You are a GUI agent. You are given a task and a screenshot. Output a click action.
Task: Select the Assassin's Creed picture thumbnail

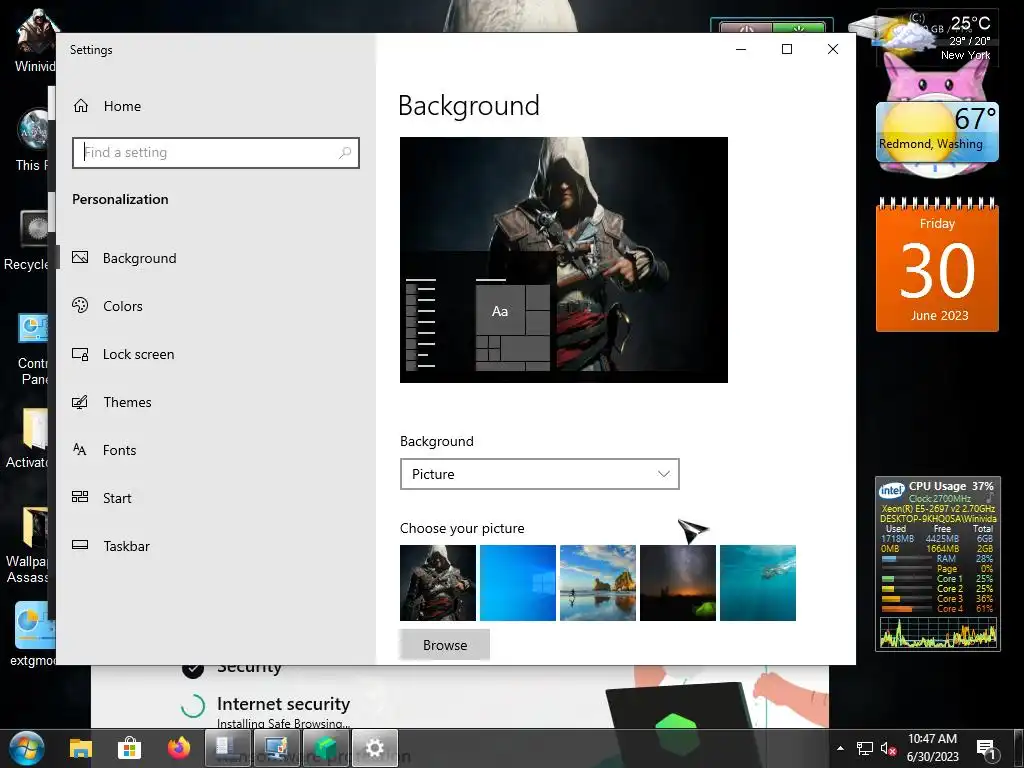(x=438, y=583)
